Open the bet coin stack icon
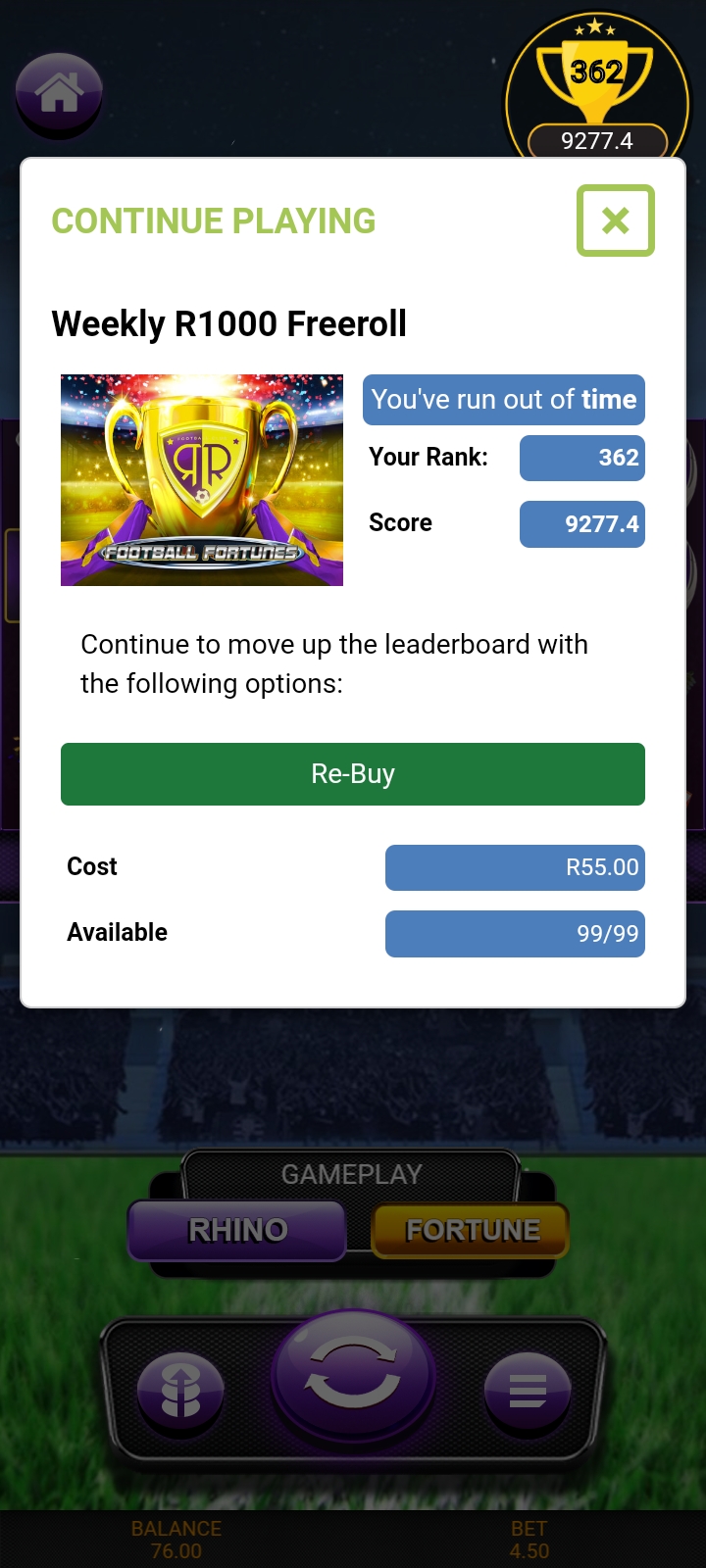Screen dimensions: 706x1568 coord(180,1392)
